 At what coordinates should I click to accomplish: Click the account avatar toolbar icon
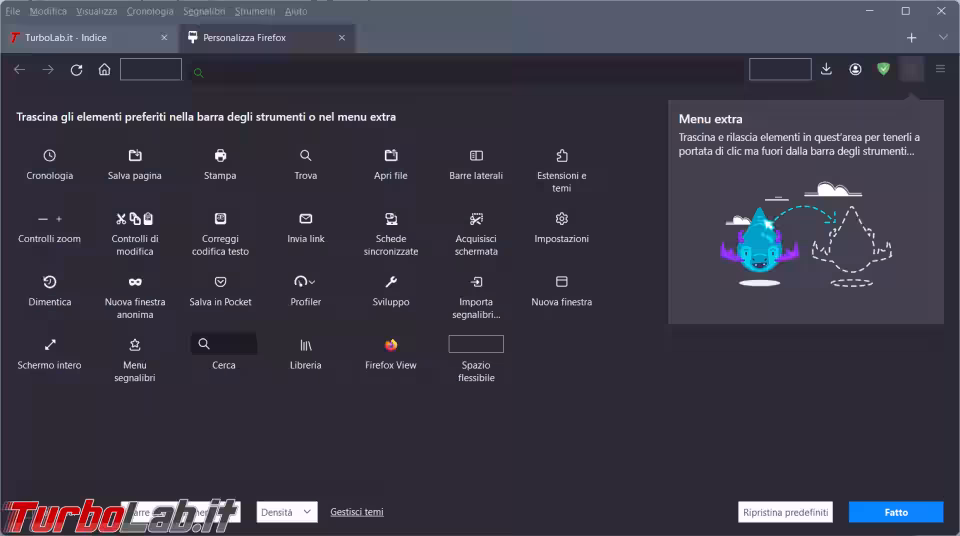tap(855, 69)
